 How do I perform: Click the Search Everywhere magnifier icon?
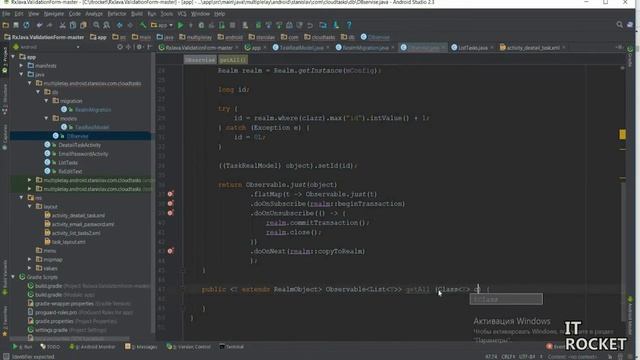(x=620, y=25)
